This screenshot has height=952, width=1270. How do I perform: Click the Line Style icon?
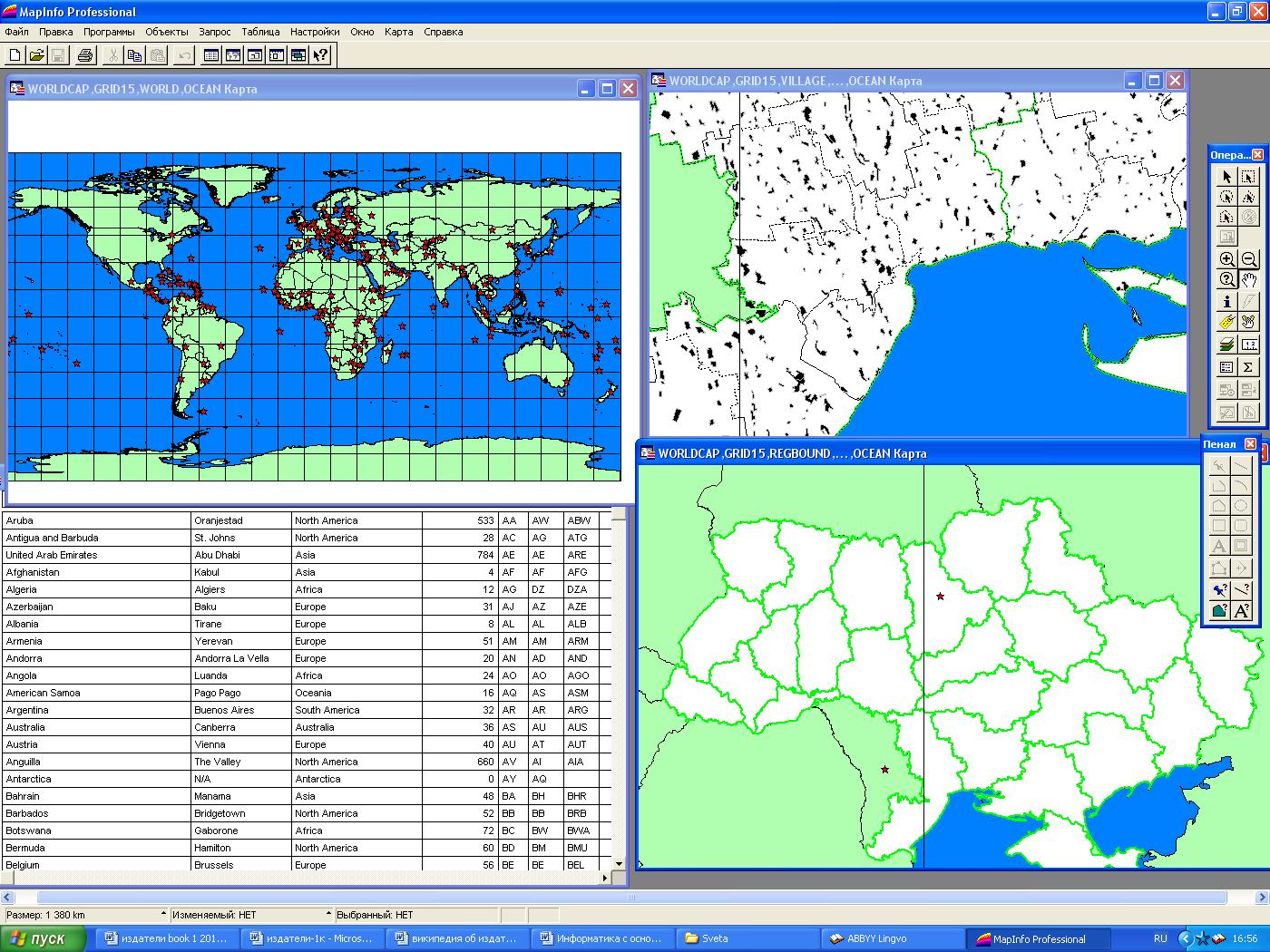(x=1241, y=589)
